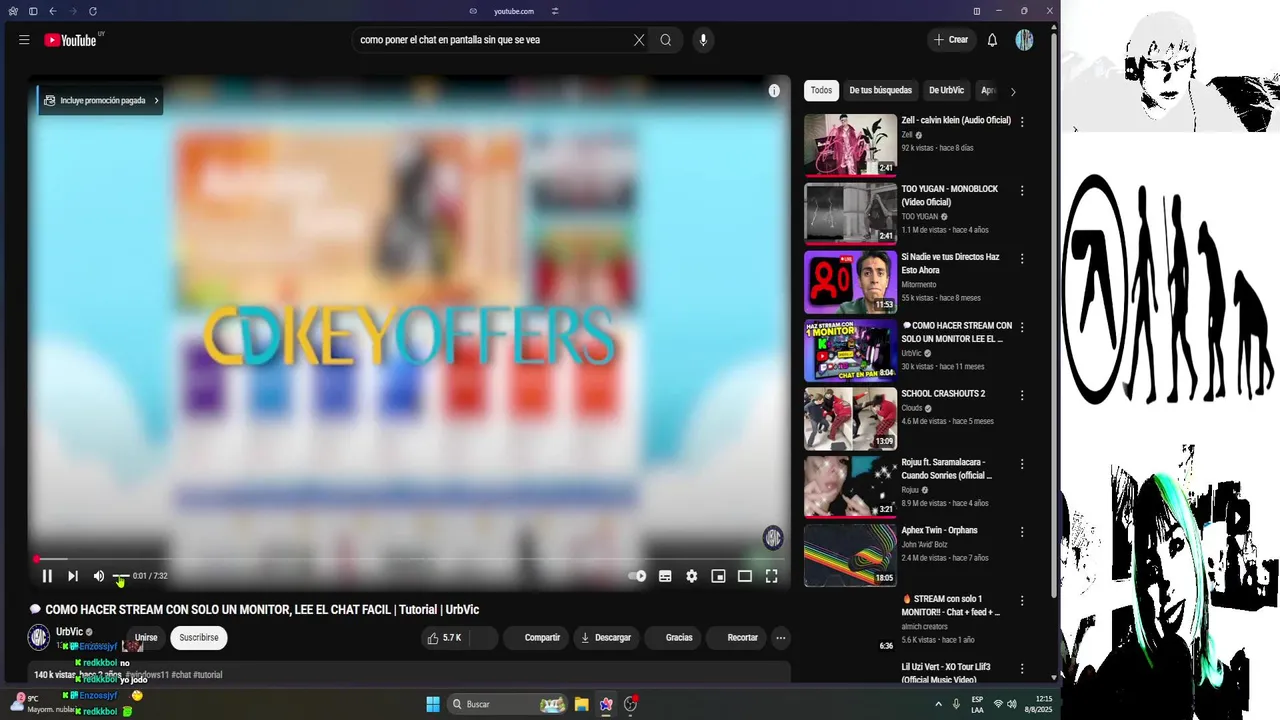Click the Crear button

(951, 40)
